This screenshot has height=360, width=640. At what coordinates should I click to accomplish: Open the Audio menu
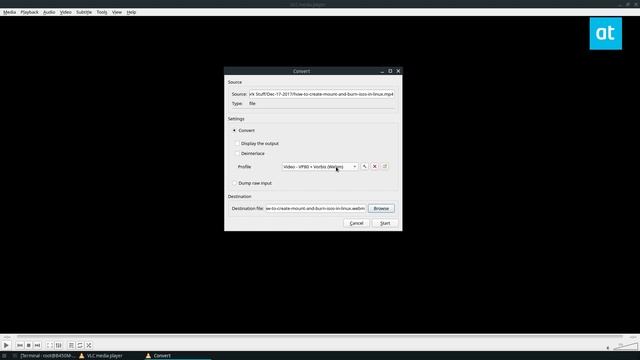(x=49, y=12)
